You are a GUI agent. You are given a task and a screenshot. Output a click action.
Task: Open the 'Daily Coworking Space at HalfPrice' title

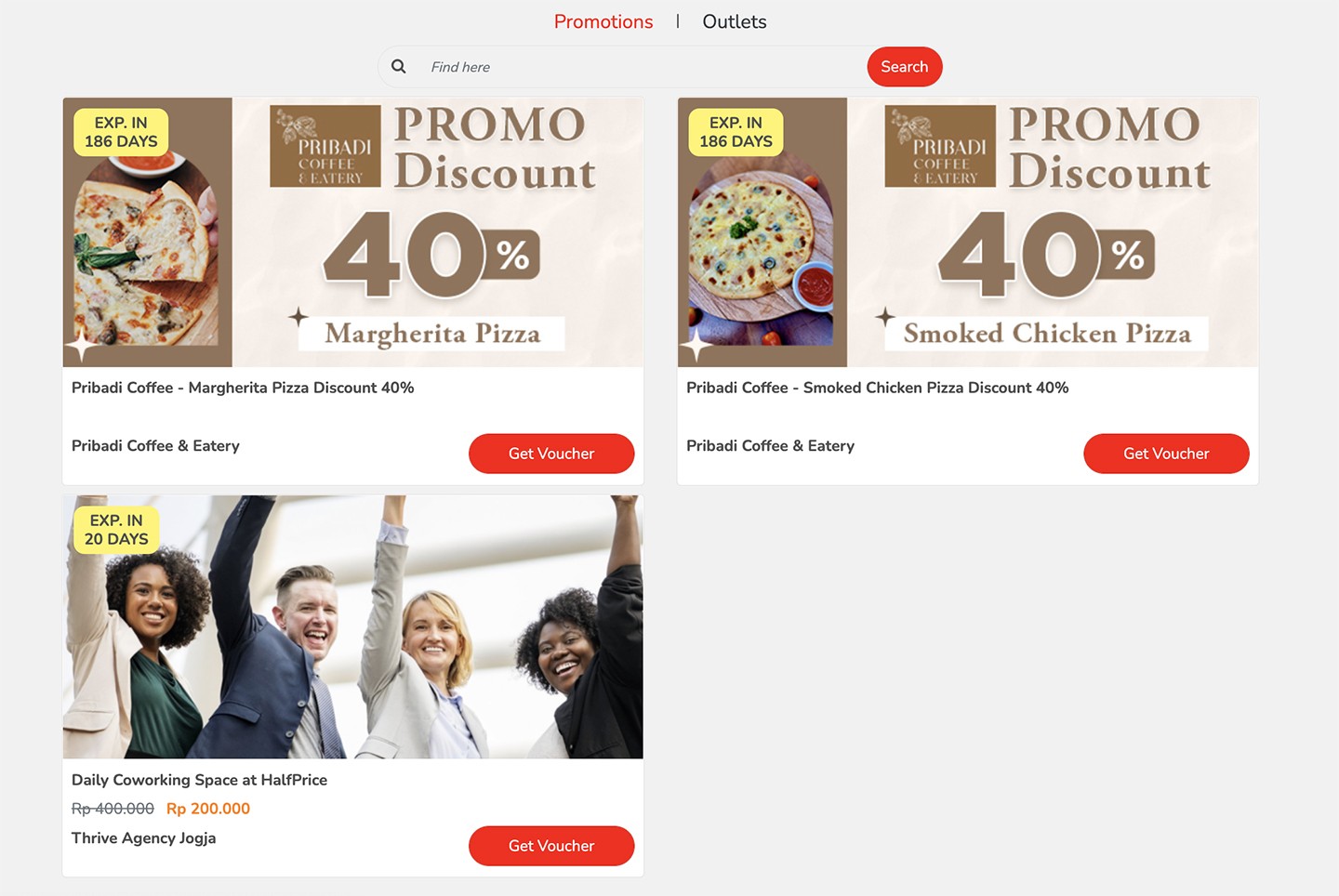199,780
